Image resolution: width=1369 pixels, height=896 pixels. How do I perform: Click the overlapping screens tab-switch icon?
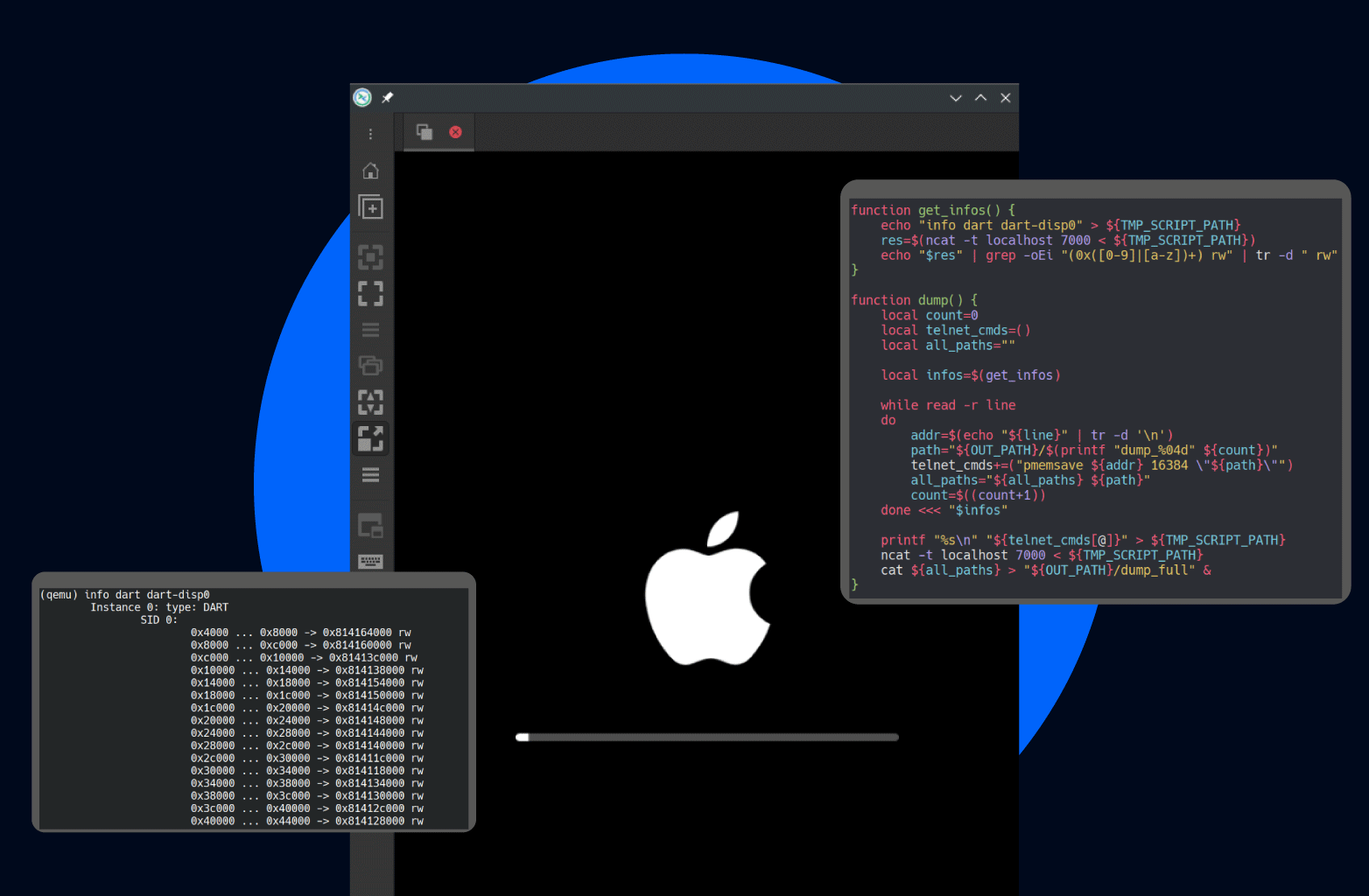pyautogui.click(x=370, y=366)
